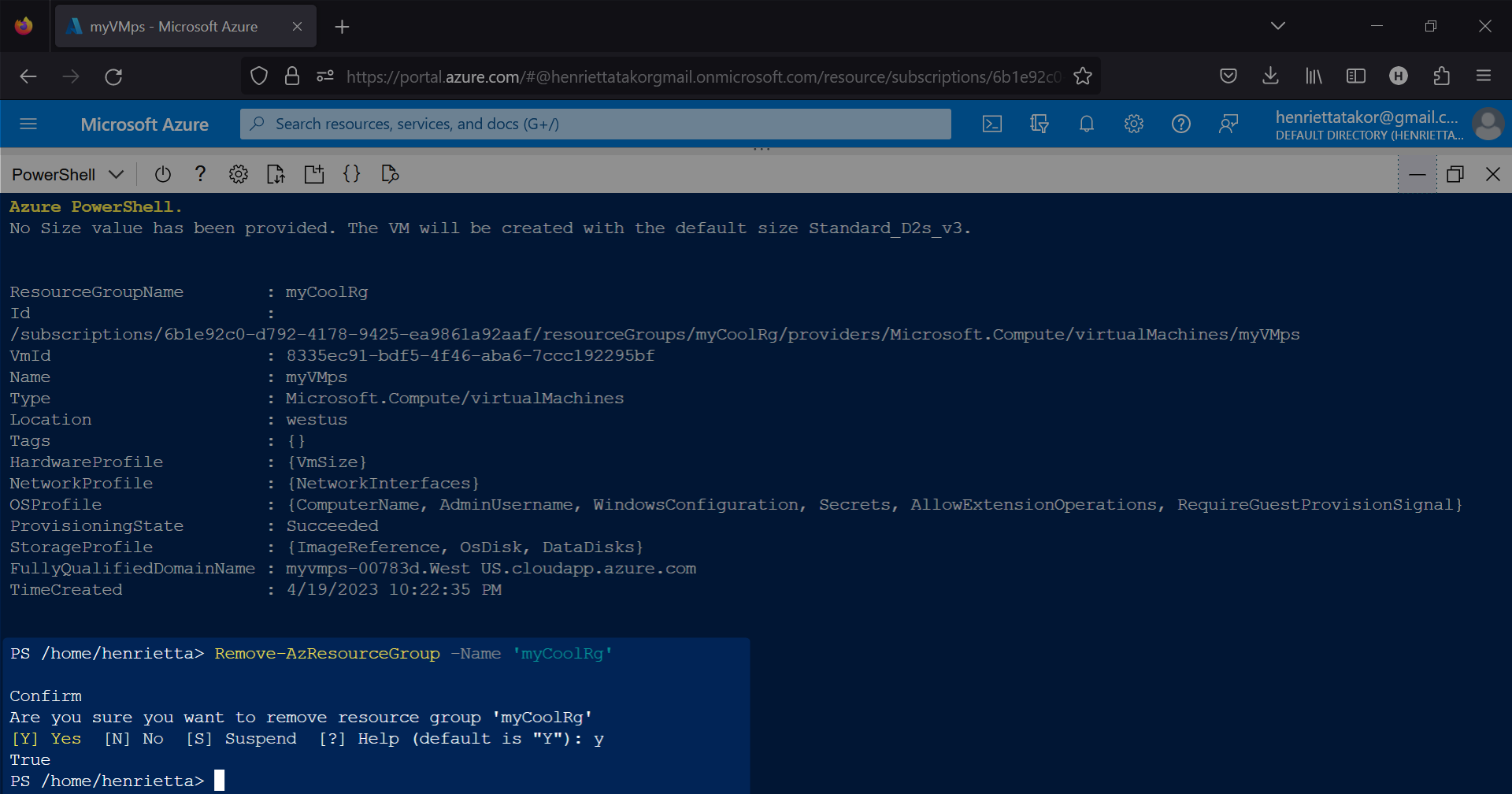Show Azure notifications bell

tap(1087, 124)
